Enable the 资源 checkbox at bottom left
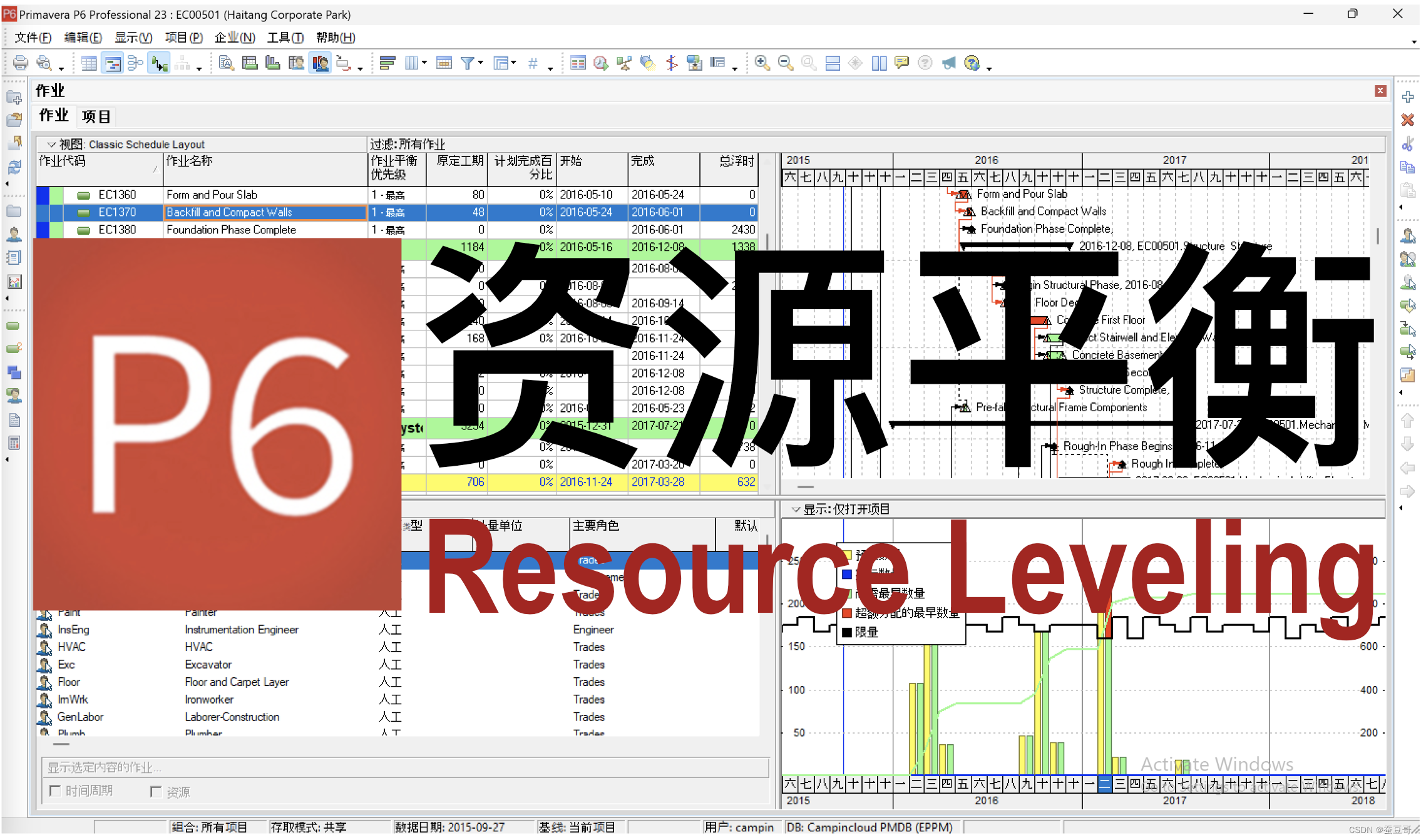 156,791
